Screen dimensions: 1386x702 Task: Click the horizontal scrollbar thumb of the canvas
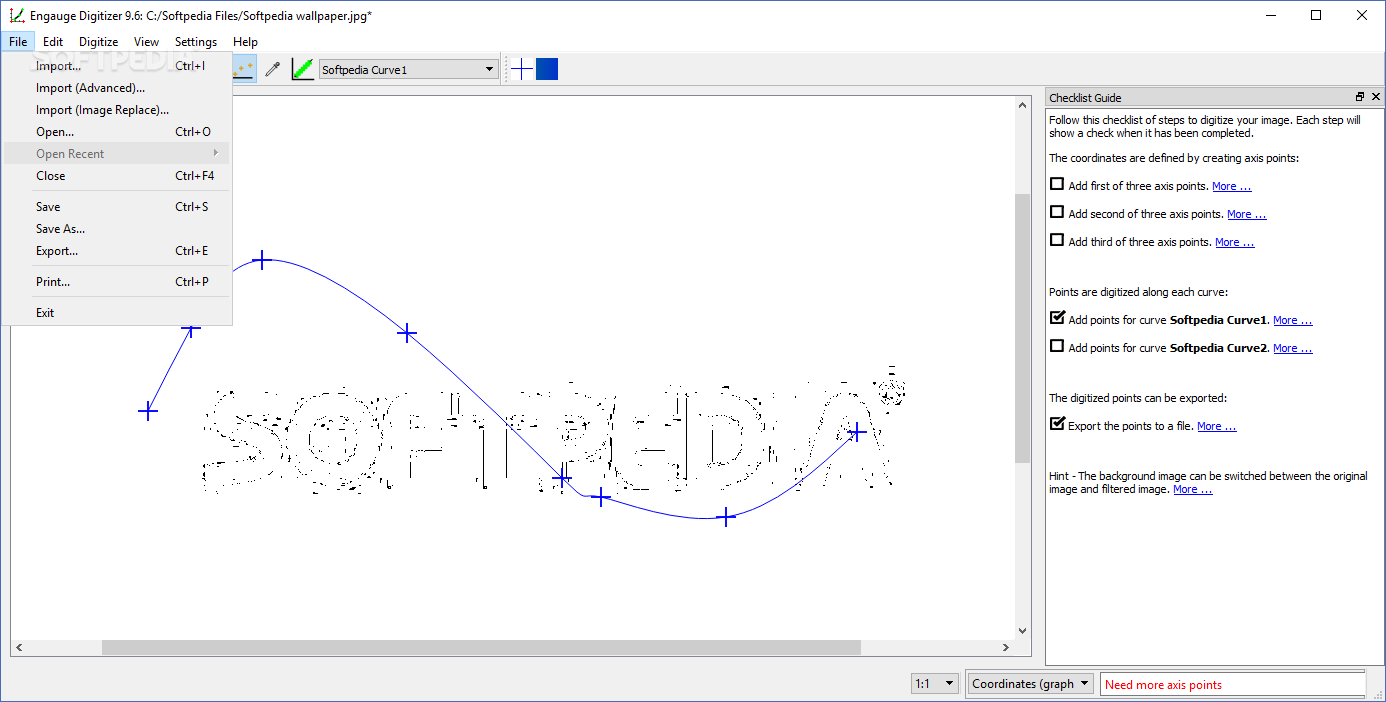[481, 647]
